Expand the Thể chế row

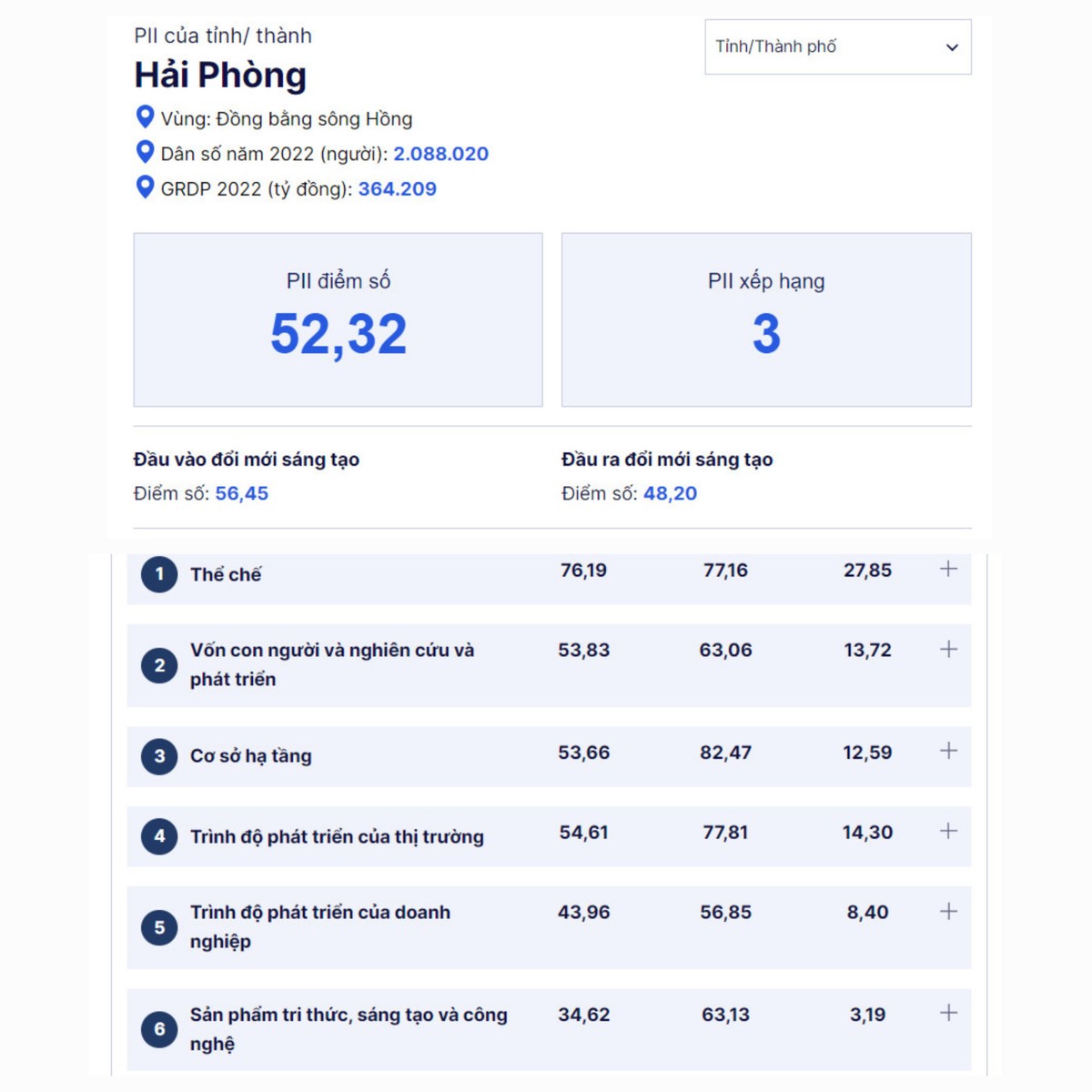coord(947,570)
